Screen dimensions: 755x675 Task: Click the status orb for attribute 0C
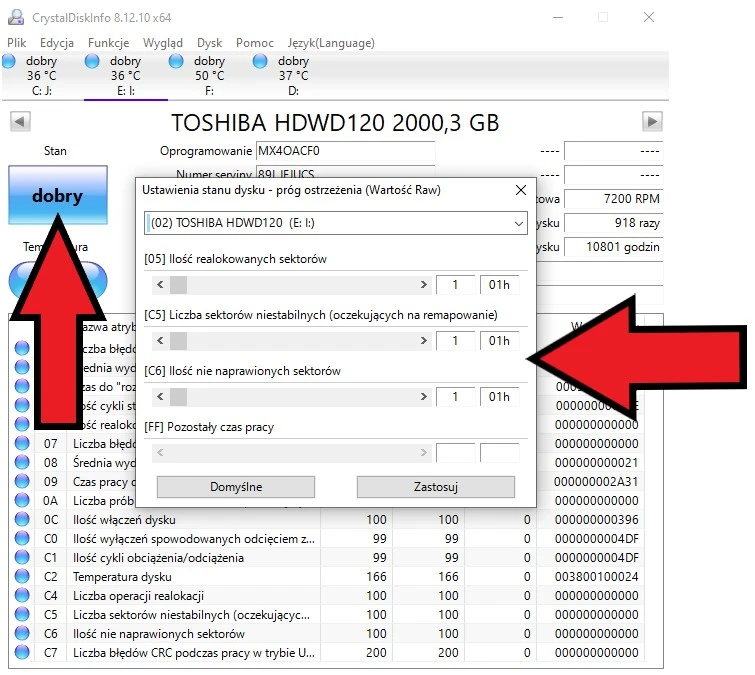point(22,520)
